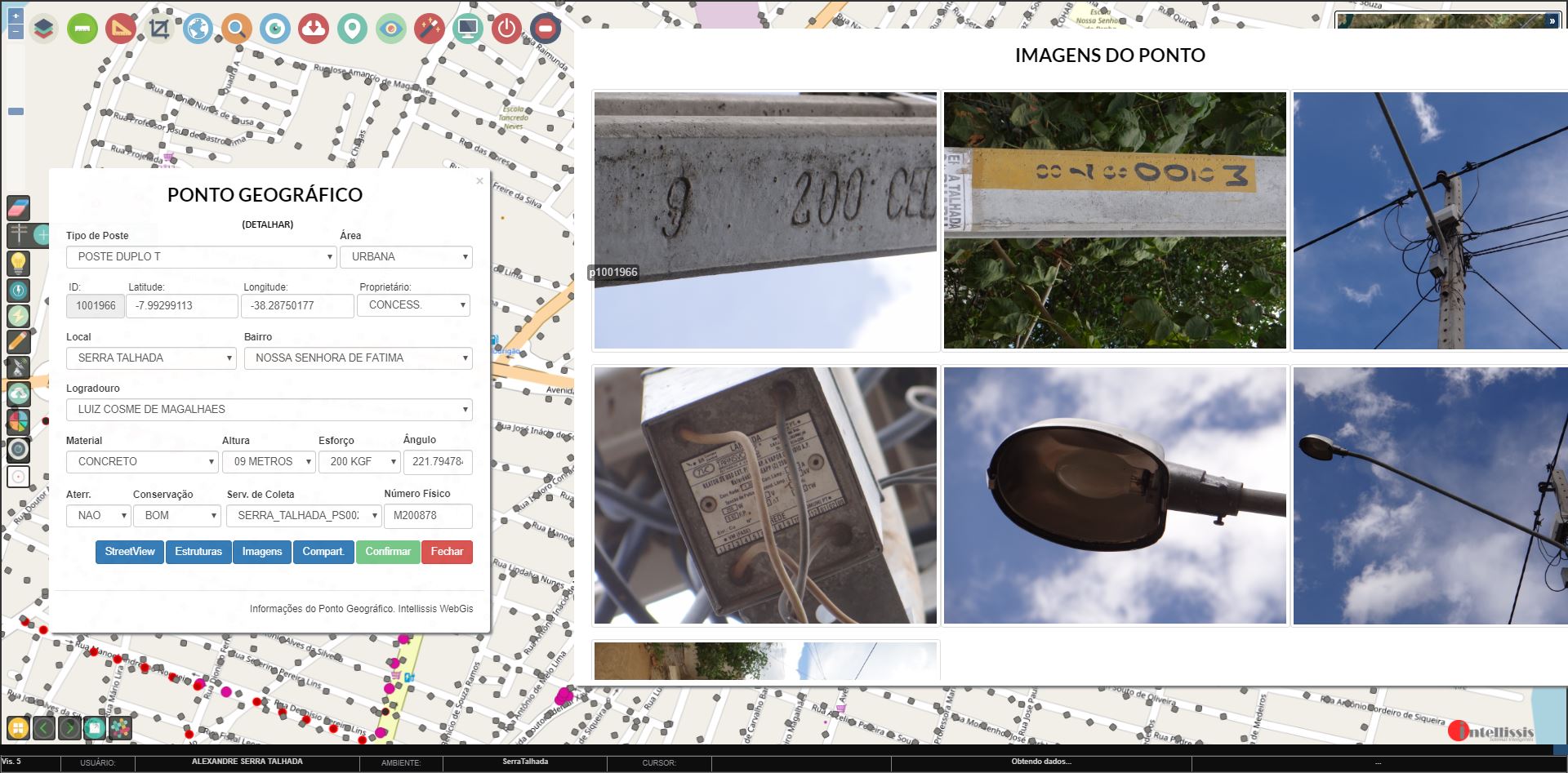
Task: Switch to the StreetView view
Action: (x=130, y=552)
